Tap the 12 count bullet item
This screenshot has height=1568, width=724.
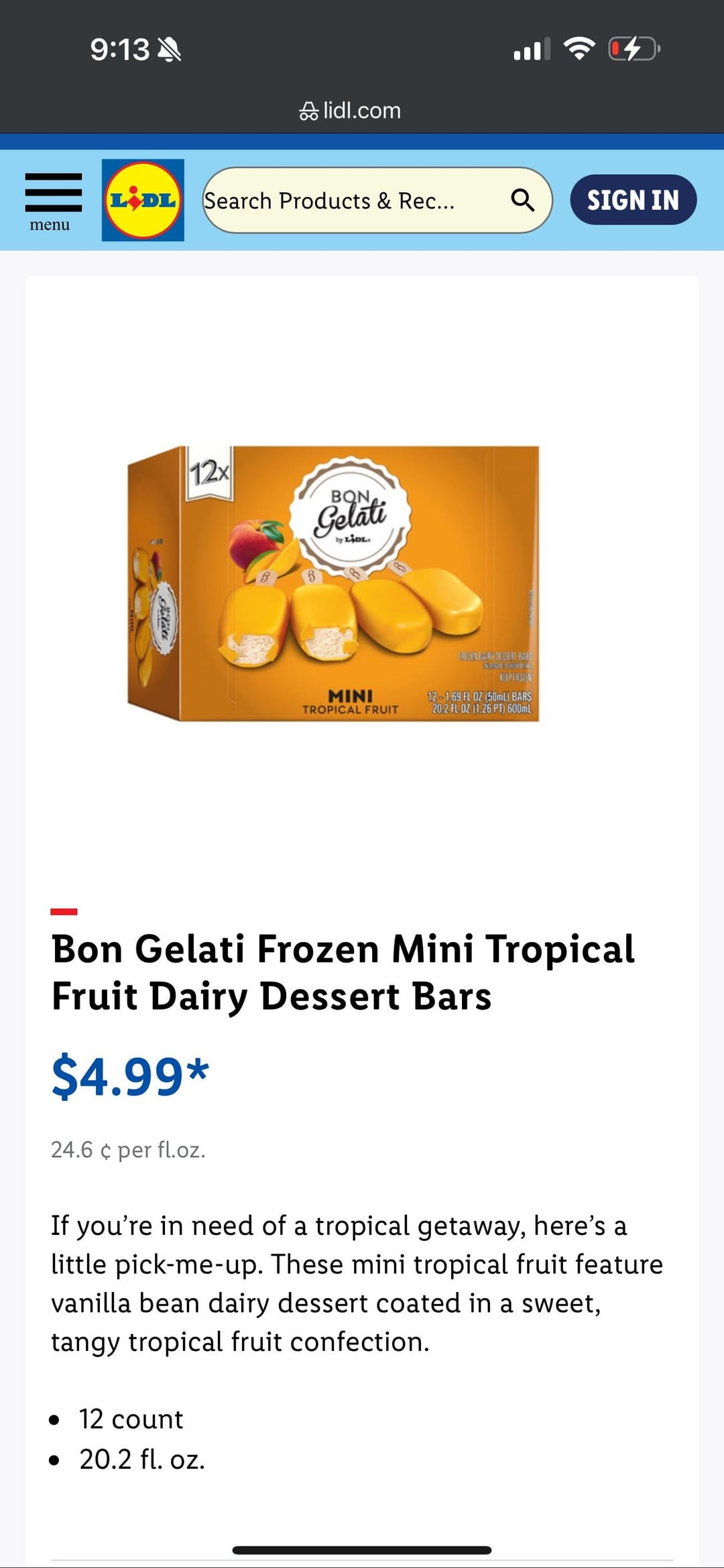pyautogui.click(x=131, y=1419)
